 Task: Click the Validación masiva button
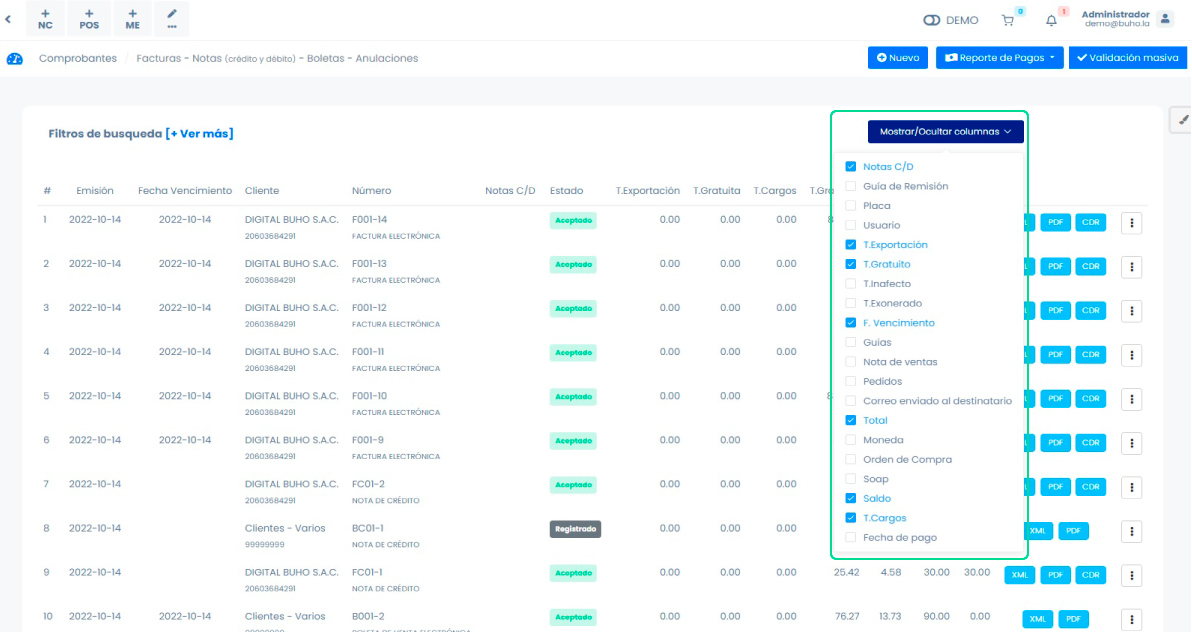[x=1127, y=58]
